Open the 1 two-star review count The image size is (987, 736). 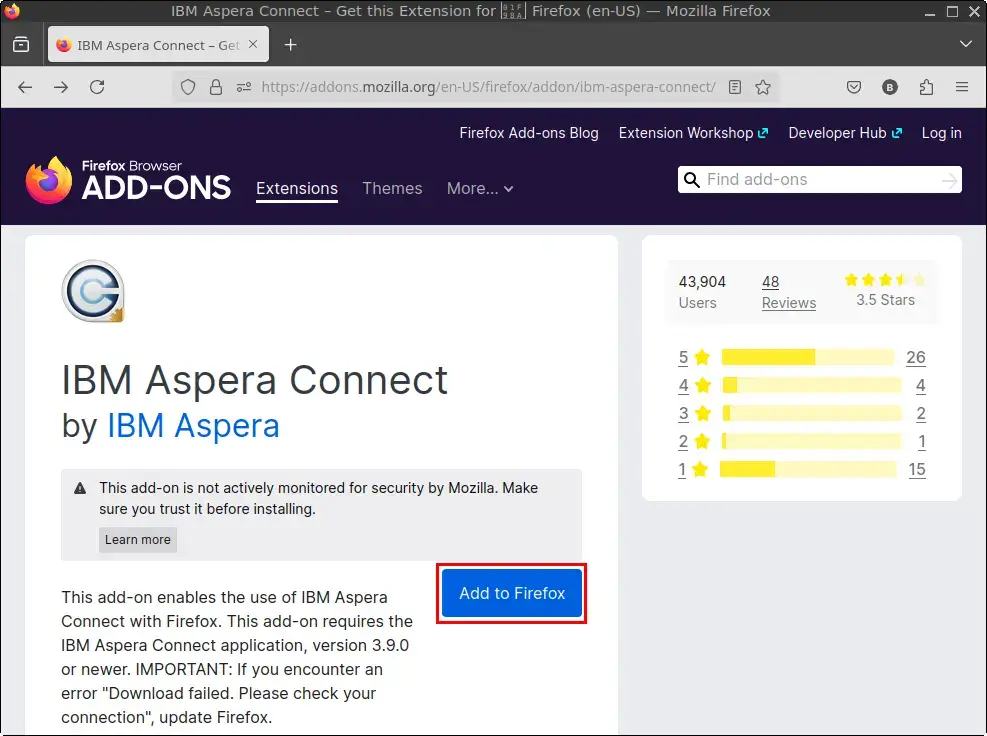click(922, 441)
